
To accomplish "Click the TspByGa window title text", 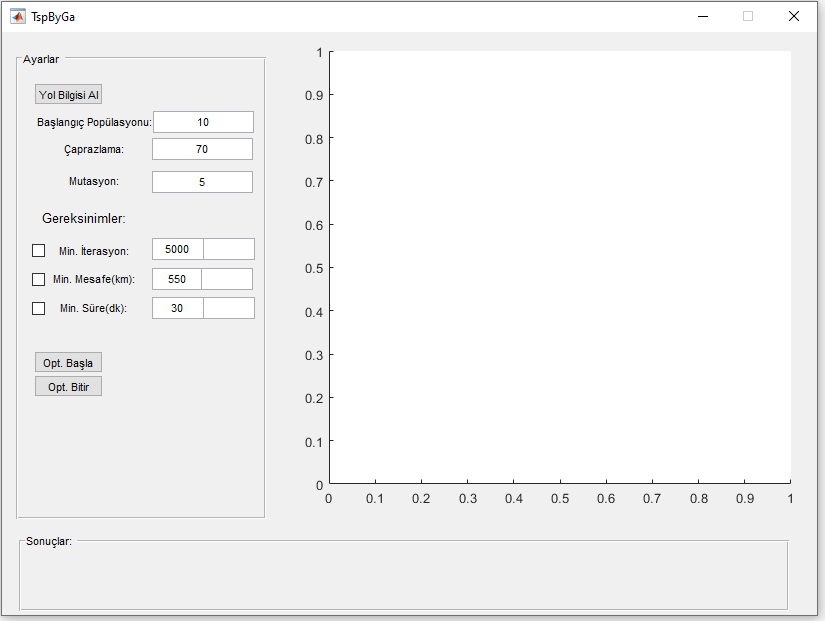I will 51,16.
